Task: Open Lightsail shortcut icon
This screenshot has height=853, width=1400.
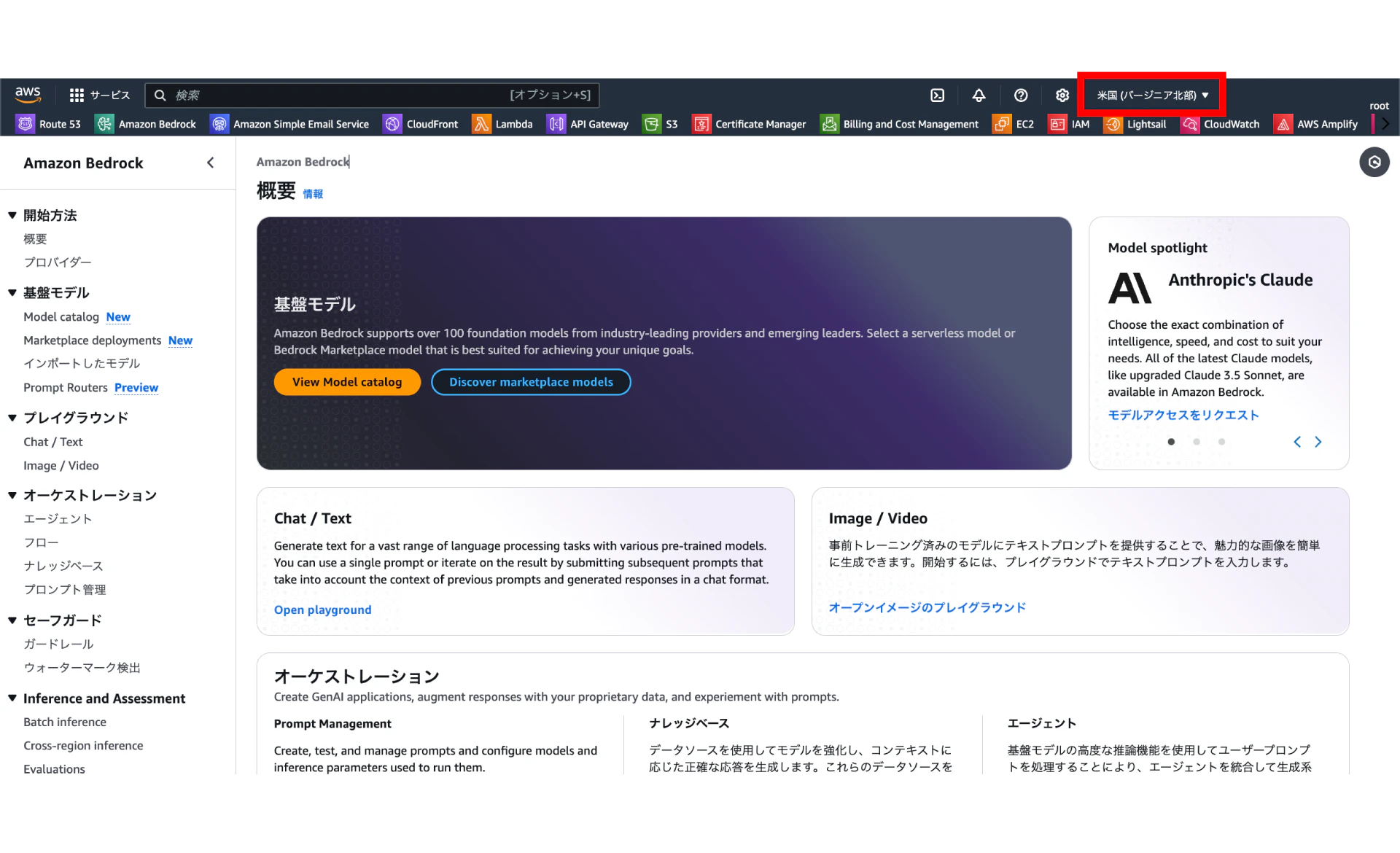Action: click(x=1113, y=124)
